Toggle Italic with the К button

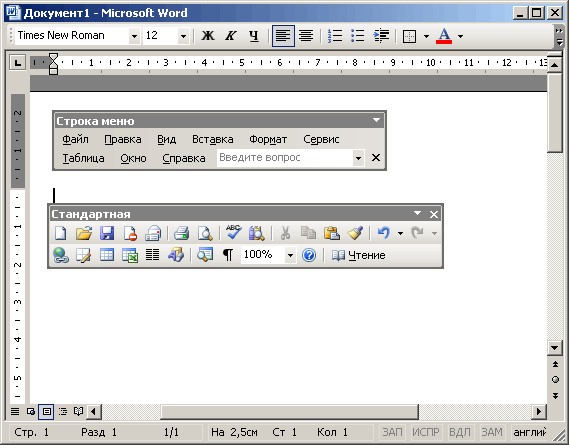231,36
